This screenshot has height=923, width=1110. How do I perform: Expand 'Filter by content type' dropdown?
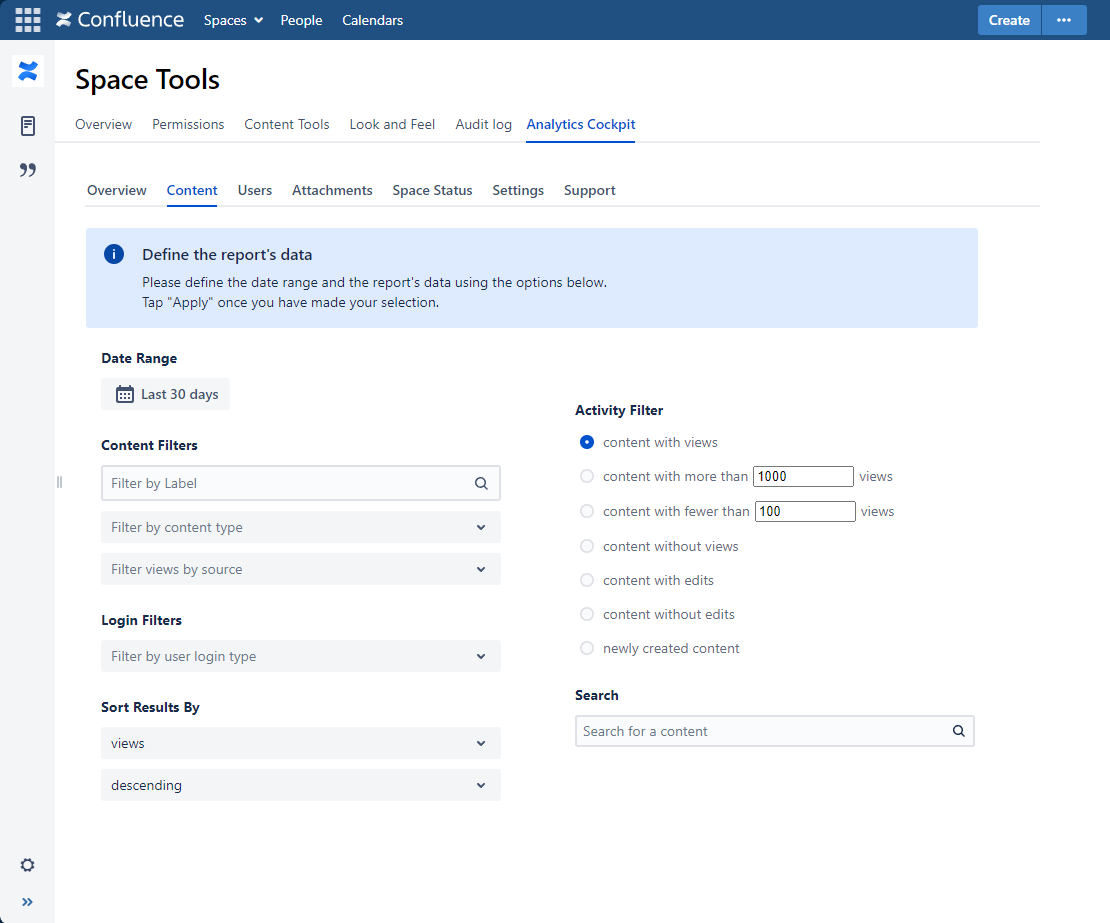pyautogui.click(x=300, y=527)
